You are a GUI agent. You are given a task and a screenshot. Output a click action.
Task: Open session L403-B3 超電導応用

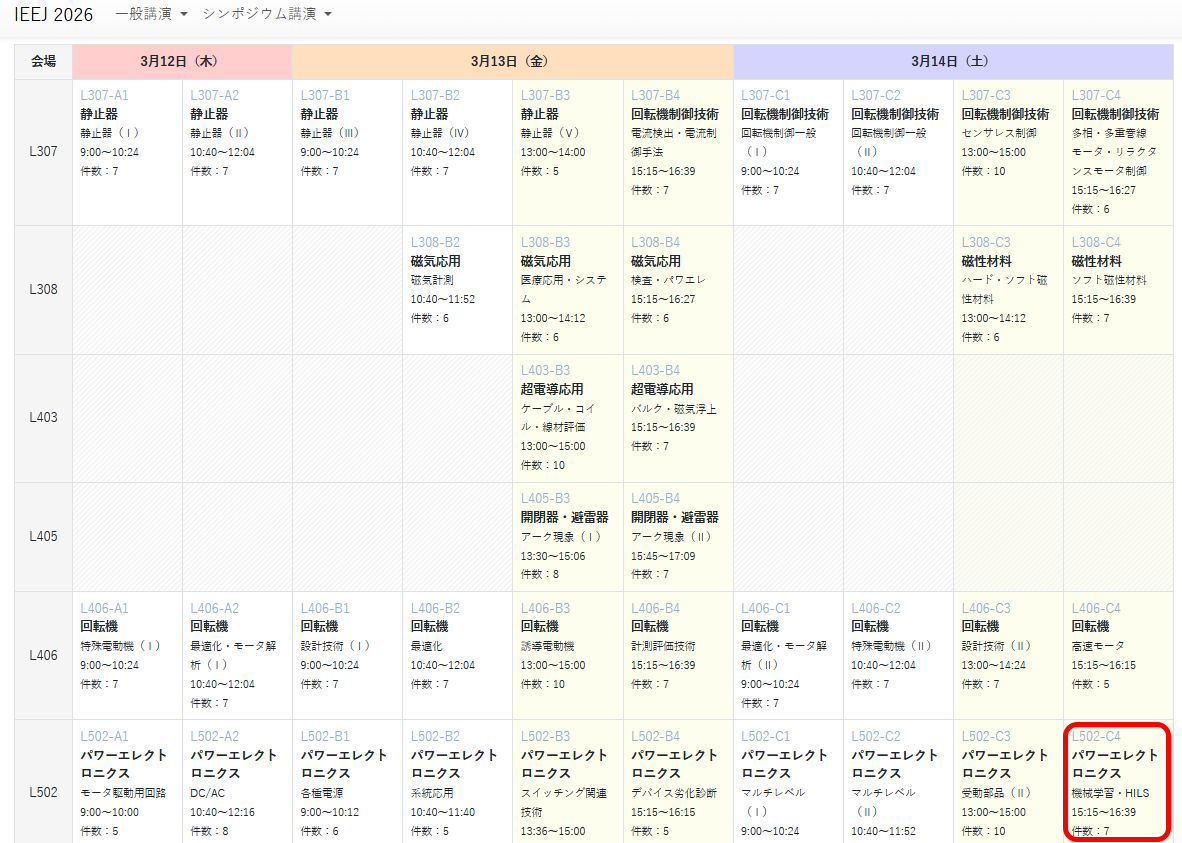click(x=545, y=371)
